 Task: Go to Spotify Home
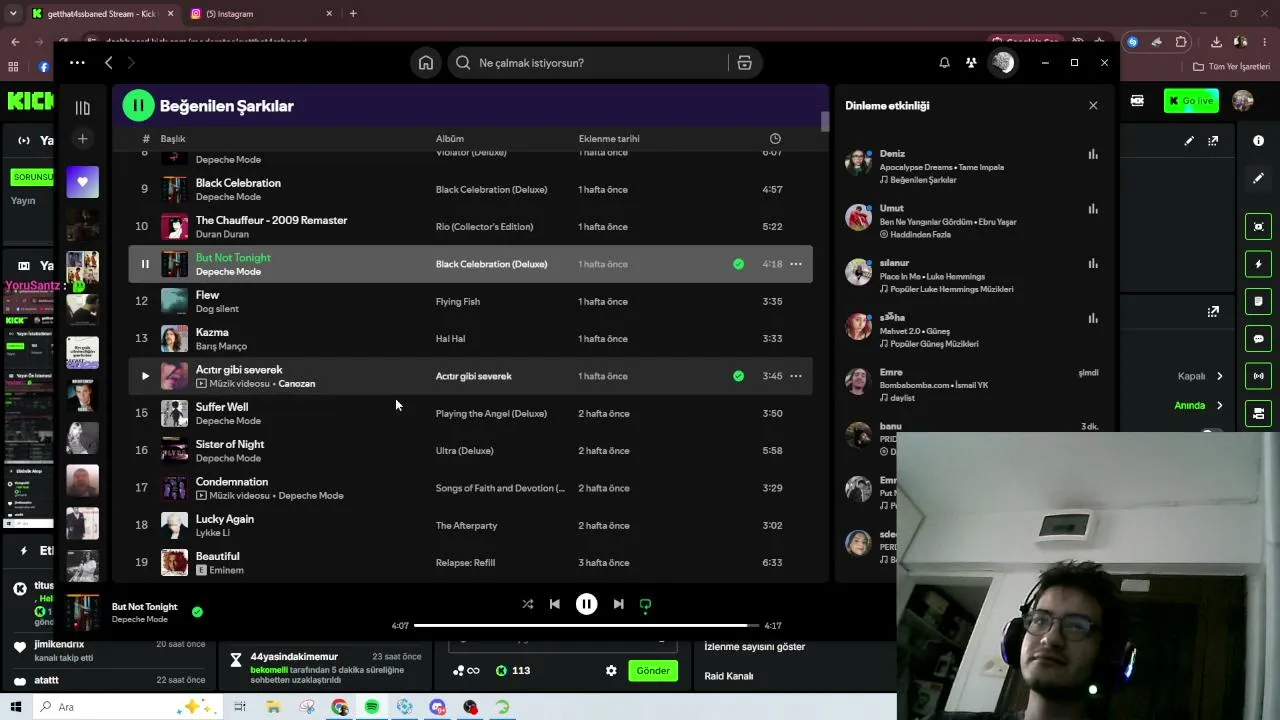[x=426, y=63]
